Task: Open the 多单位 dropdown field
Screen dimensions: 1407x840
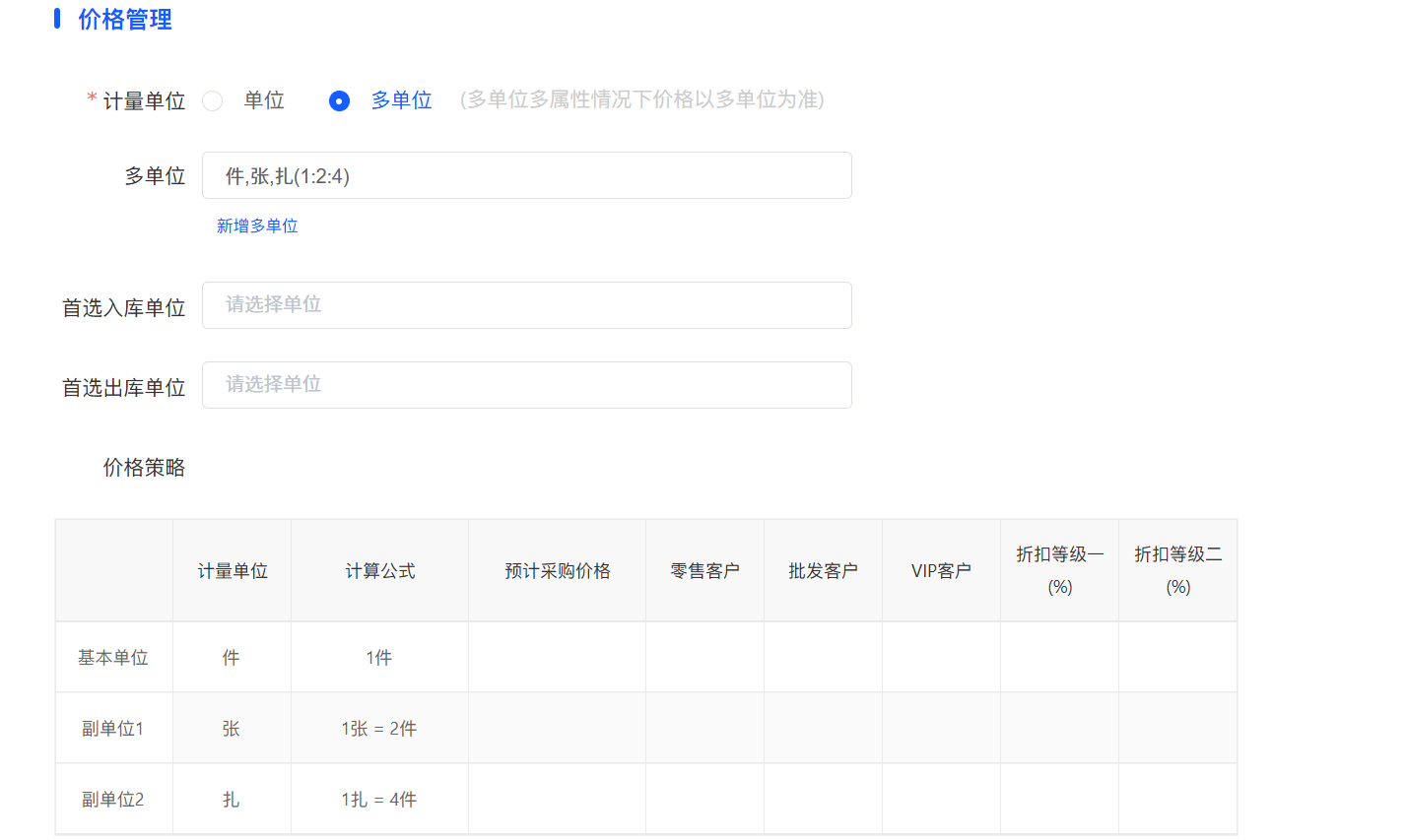Action: (526, 175)
